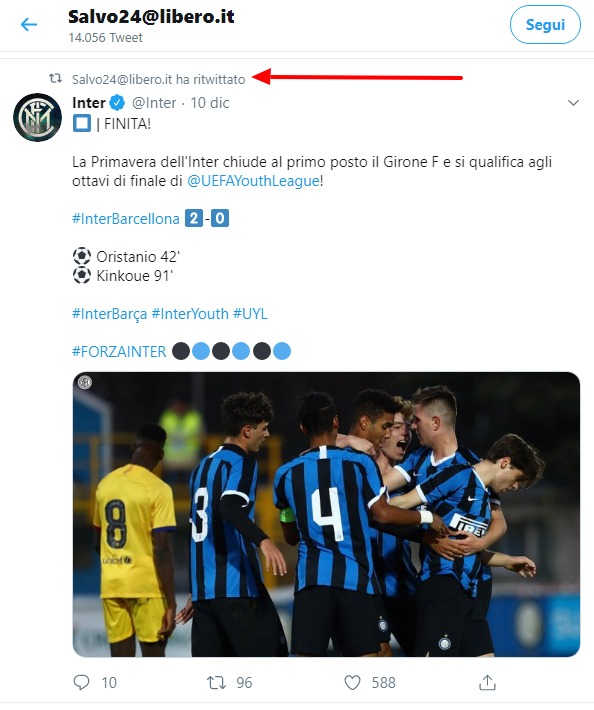This screenshot has width=594, height=710.
Task: Expand the tweet options chevron
Action: 573,103
